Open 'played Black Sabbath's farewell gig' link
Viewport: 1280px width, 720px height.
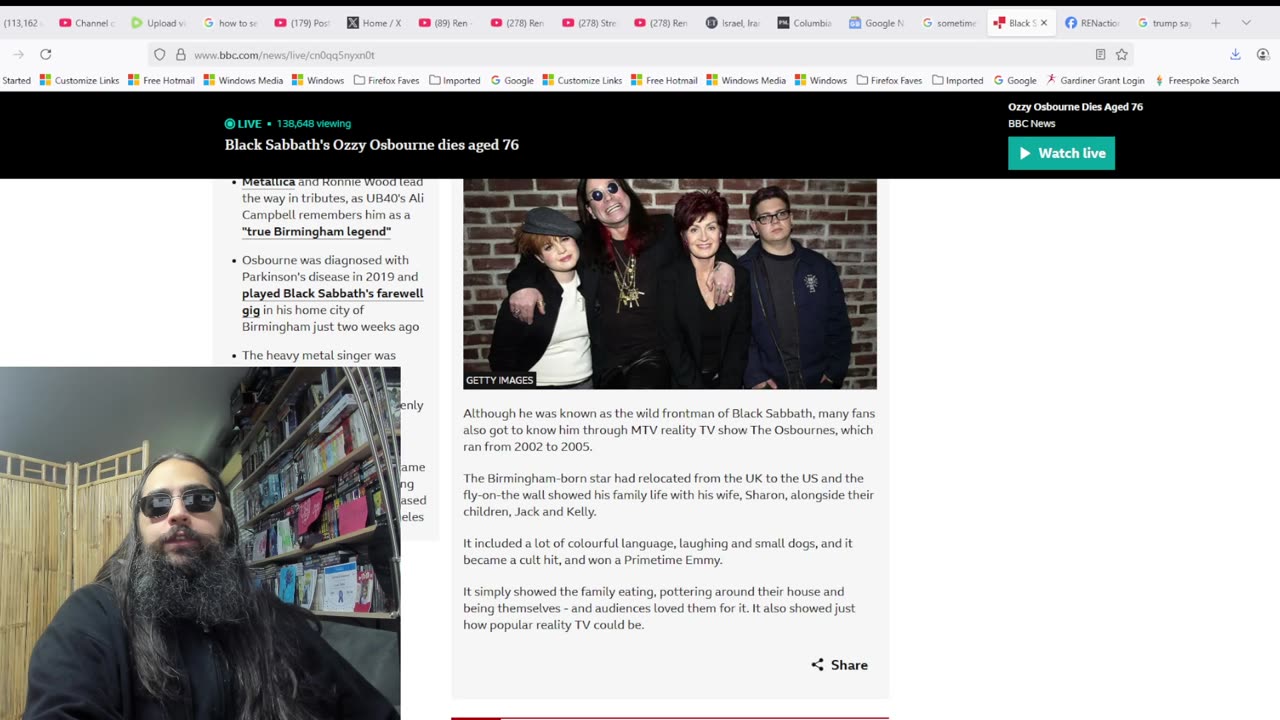click(x=332, y=302)
